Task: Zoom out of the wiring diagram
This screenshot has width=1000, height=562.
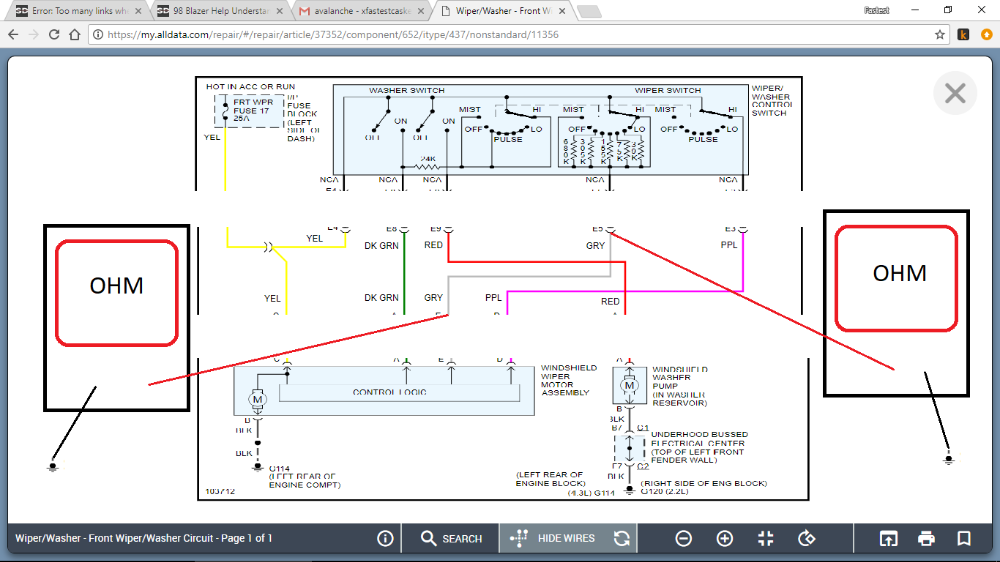Action: coord(683,538)
